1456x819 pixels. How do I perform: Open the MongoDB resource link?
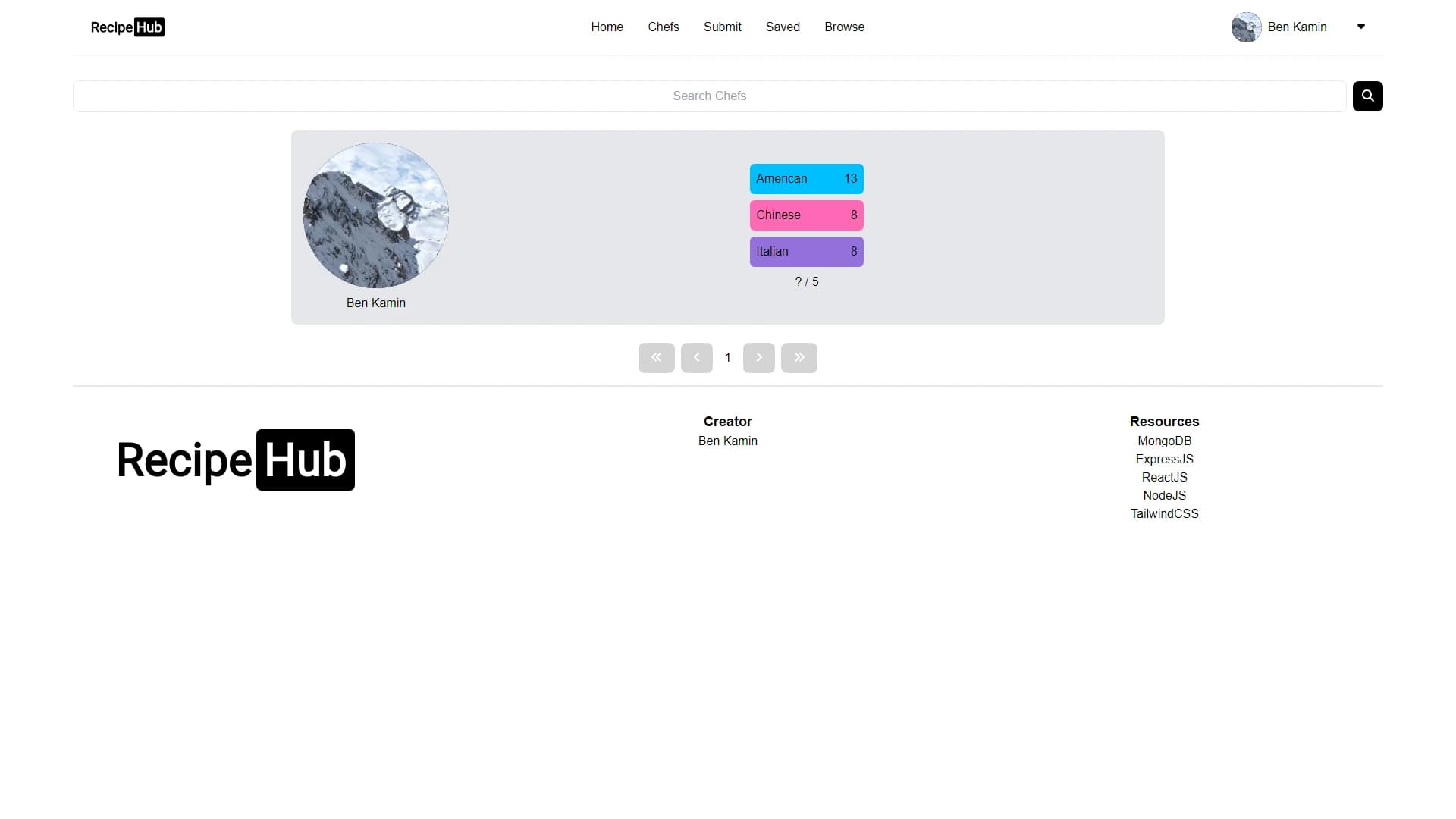coord(1164,441)
